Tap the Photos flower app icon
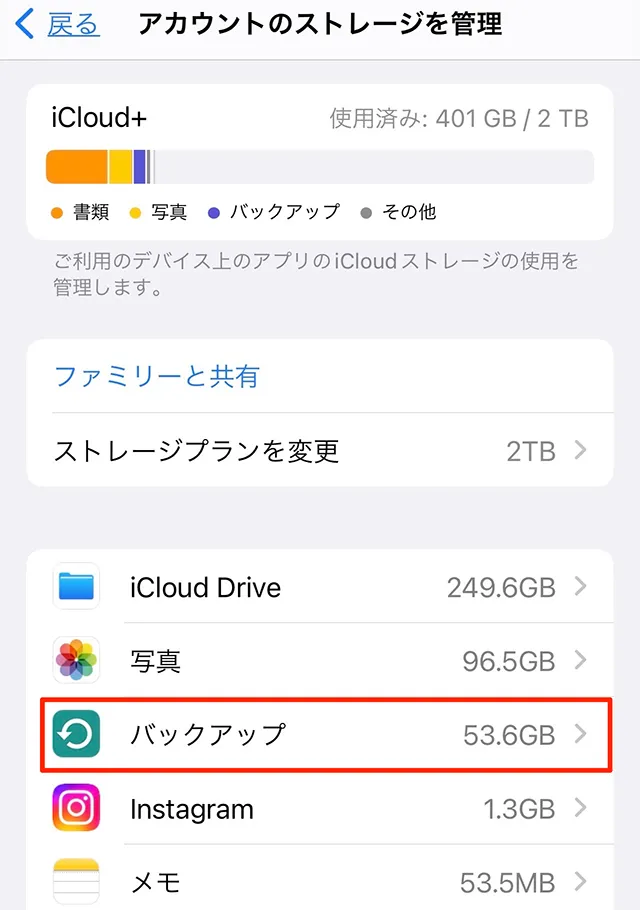The height and width of the screenshot is (910, 640). pyautogui.click(x=76, y=661)
